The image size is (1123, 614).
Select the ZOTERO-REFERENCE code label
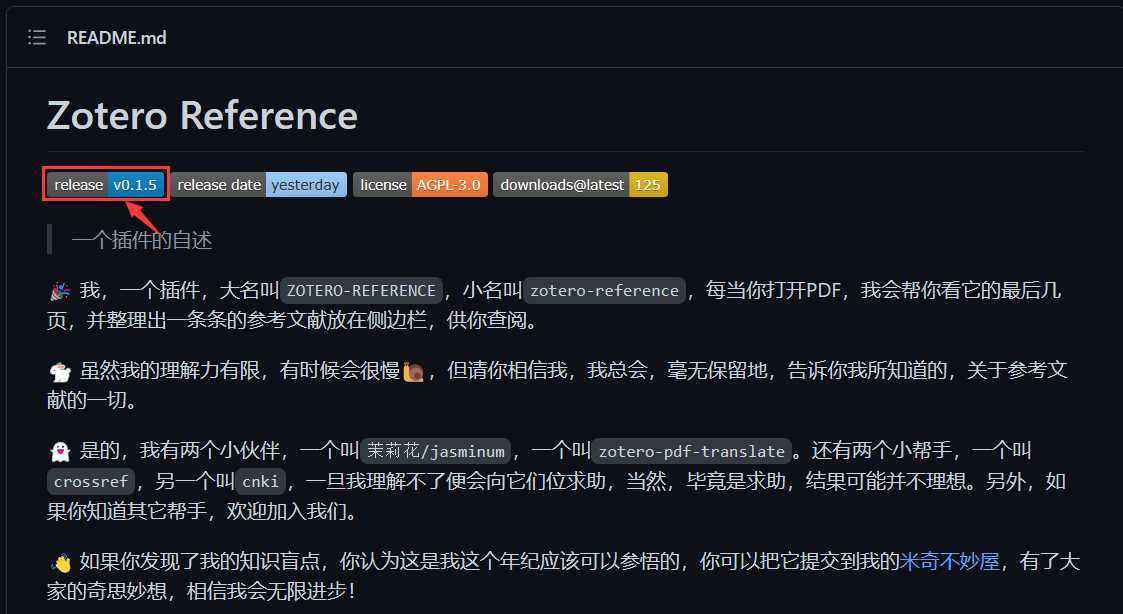[361, 290]
